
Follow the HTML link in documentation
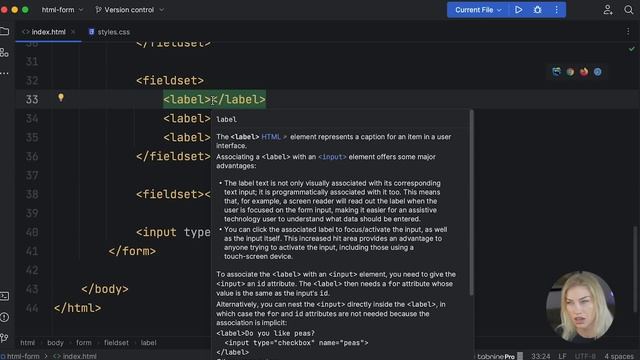click(271, 137)
